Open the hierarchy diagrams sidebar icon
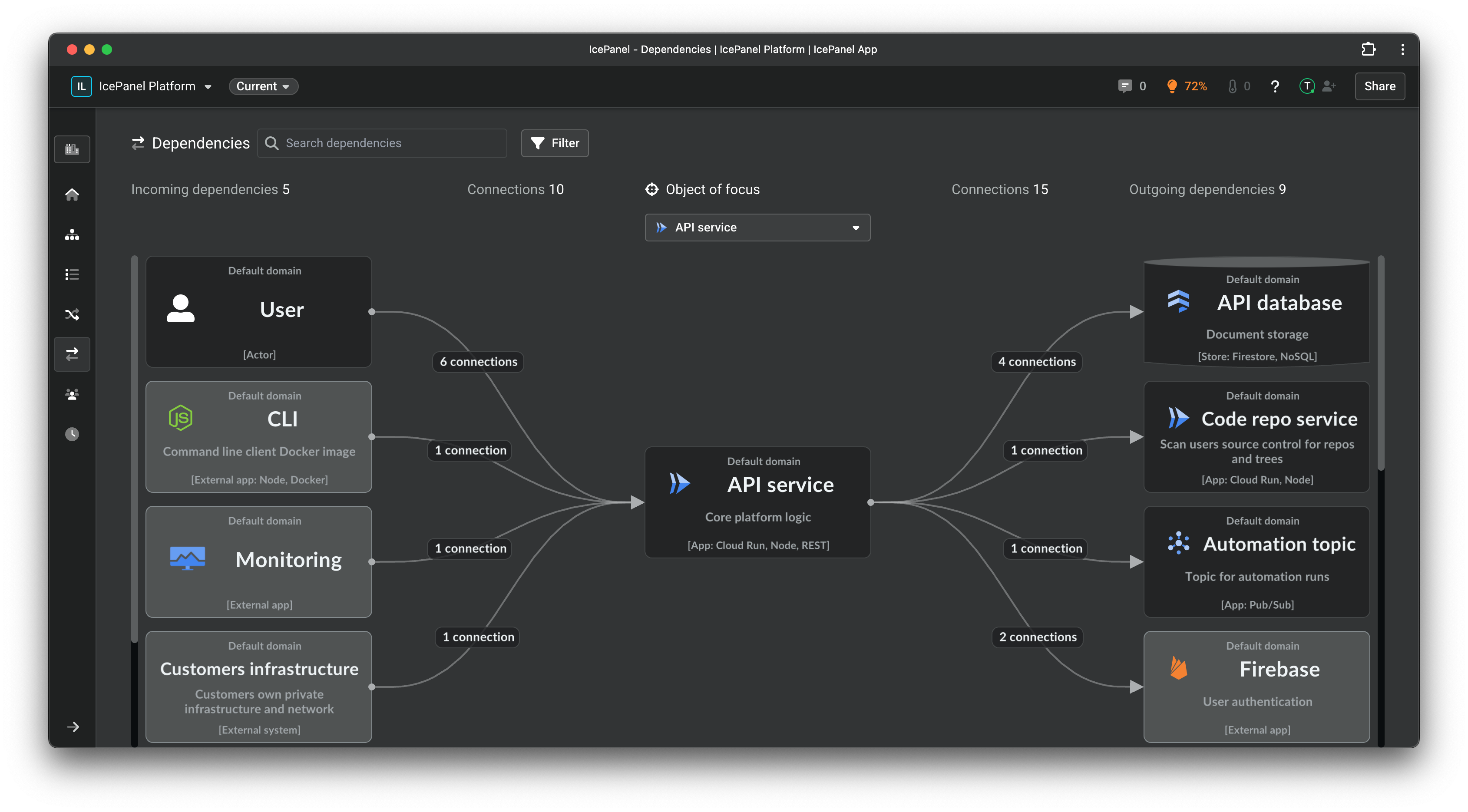Viewport: 1468px width, 812px height. click(72, 235)
